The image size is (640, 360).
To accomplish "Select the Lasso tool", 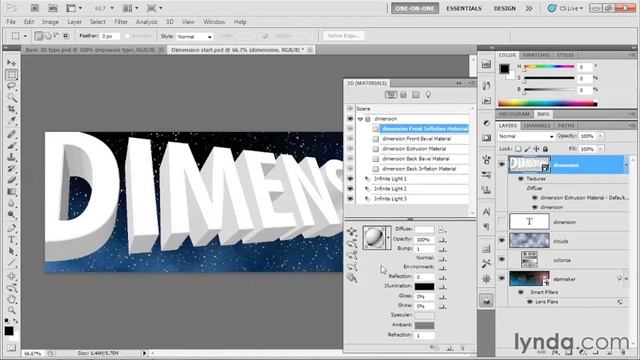I will click(11, 86).
